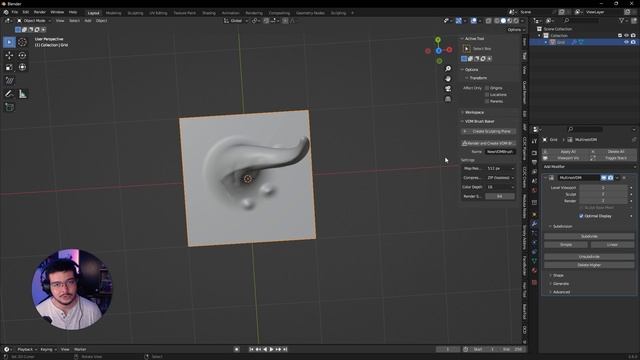The height and width of the screenshot is (360, 640).
Task: Expand the Generate subpanel
Action: (560, 284)
